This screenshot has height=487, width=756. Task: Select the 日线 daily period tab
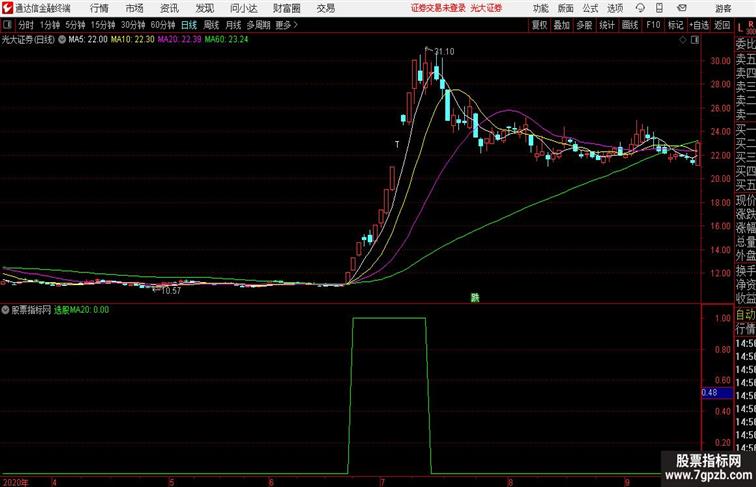pyautogui.click(x=189, y=25)
